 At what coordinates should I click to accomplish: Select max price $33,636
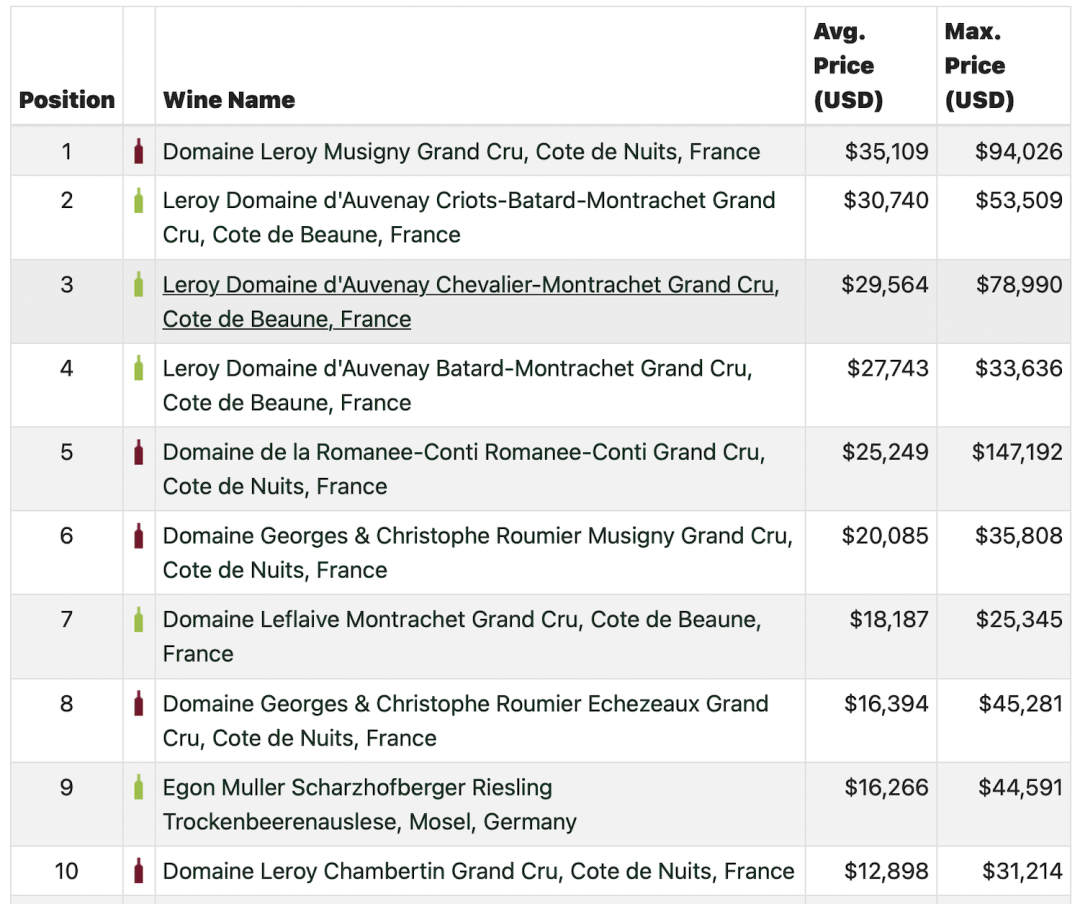tap(1019, 368)
